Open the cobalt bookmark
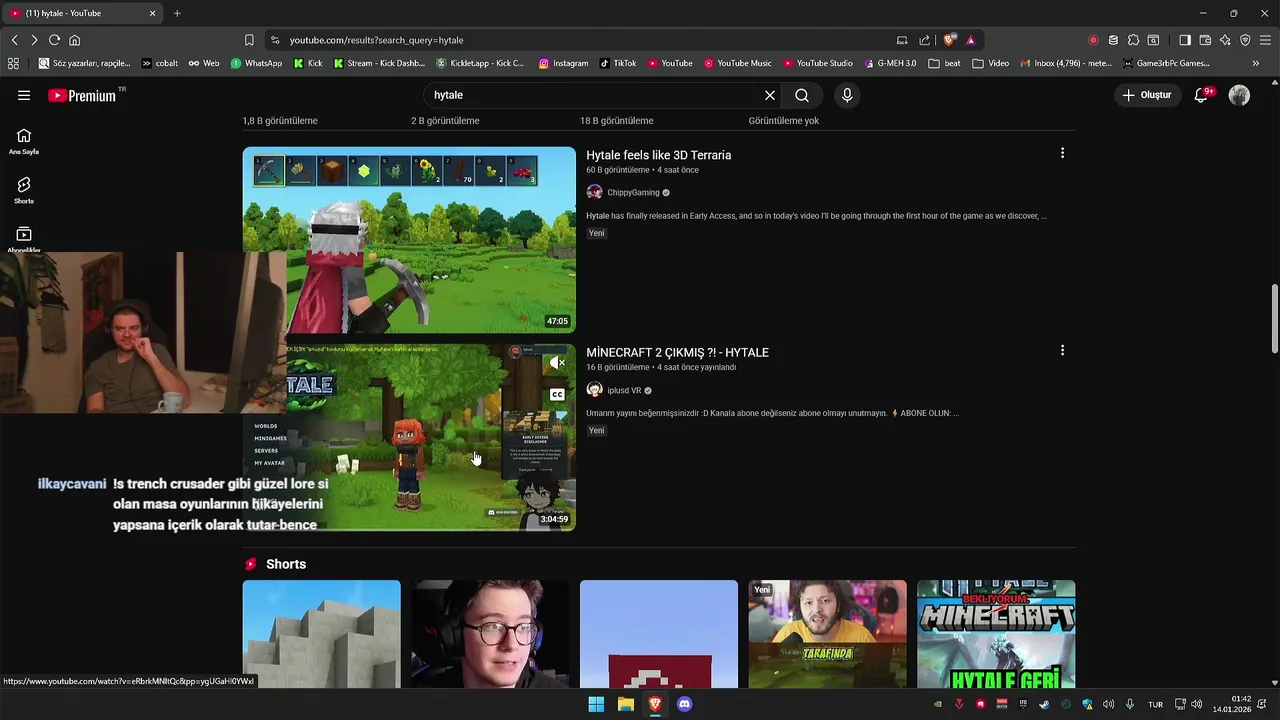The image size is (1280, 720). [159, 63]
